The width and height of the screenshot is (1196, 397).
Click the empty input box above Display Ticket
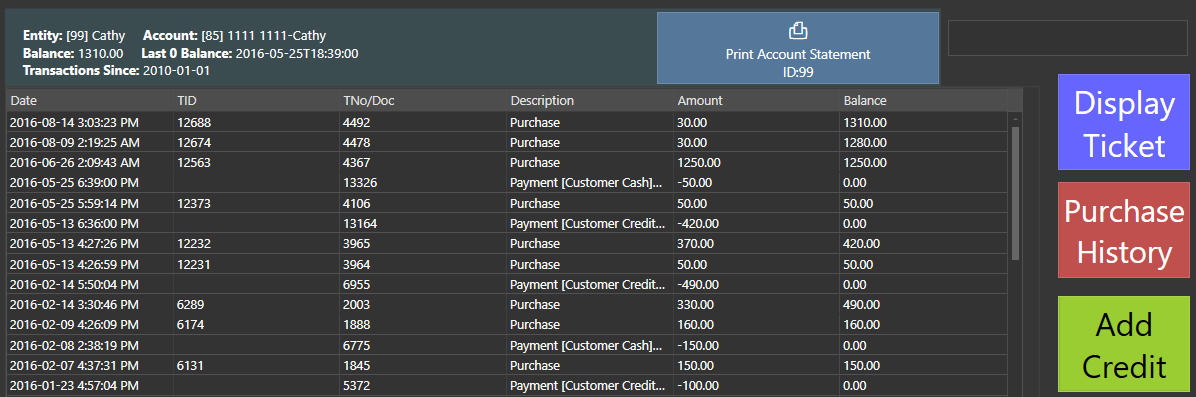(x=1068, y=38)
